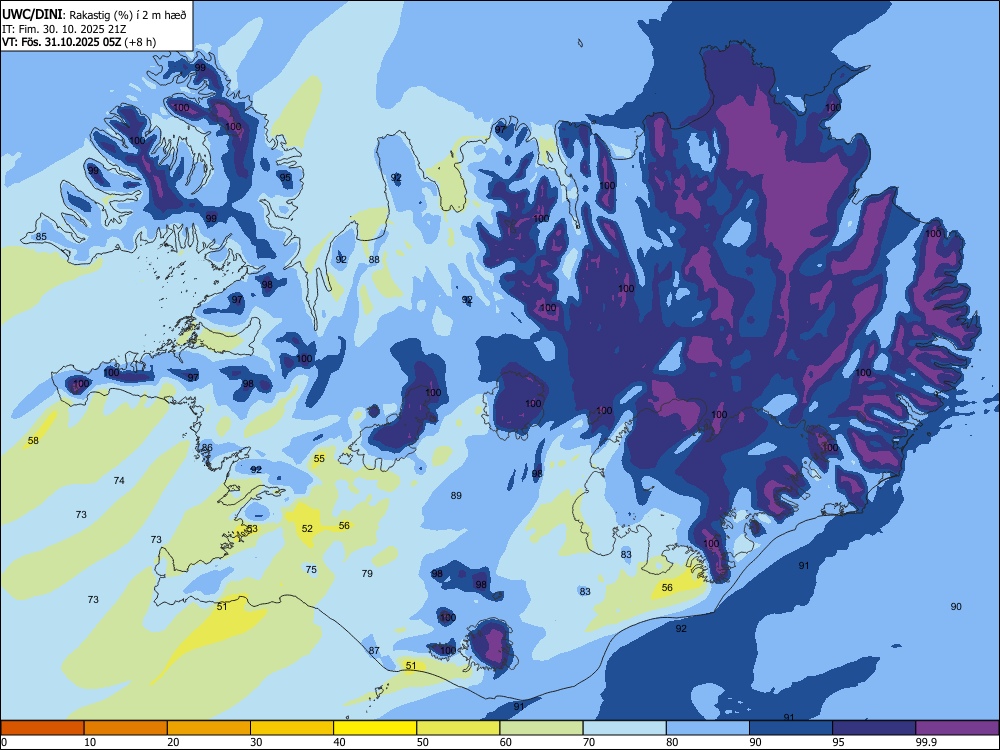Click the 80–90 light blue legend swatch
Screen dimensions: 1000x750
[708, 728]
